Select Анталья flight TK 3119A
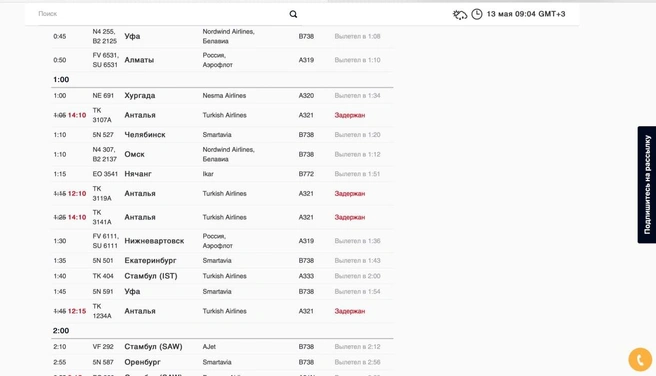Image resolution: width=656 pixels, height=376 pixels. coord(222,194)
